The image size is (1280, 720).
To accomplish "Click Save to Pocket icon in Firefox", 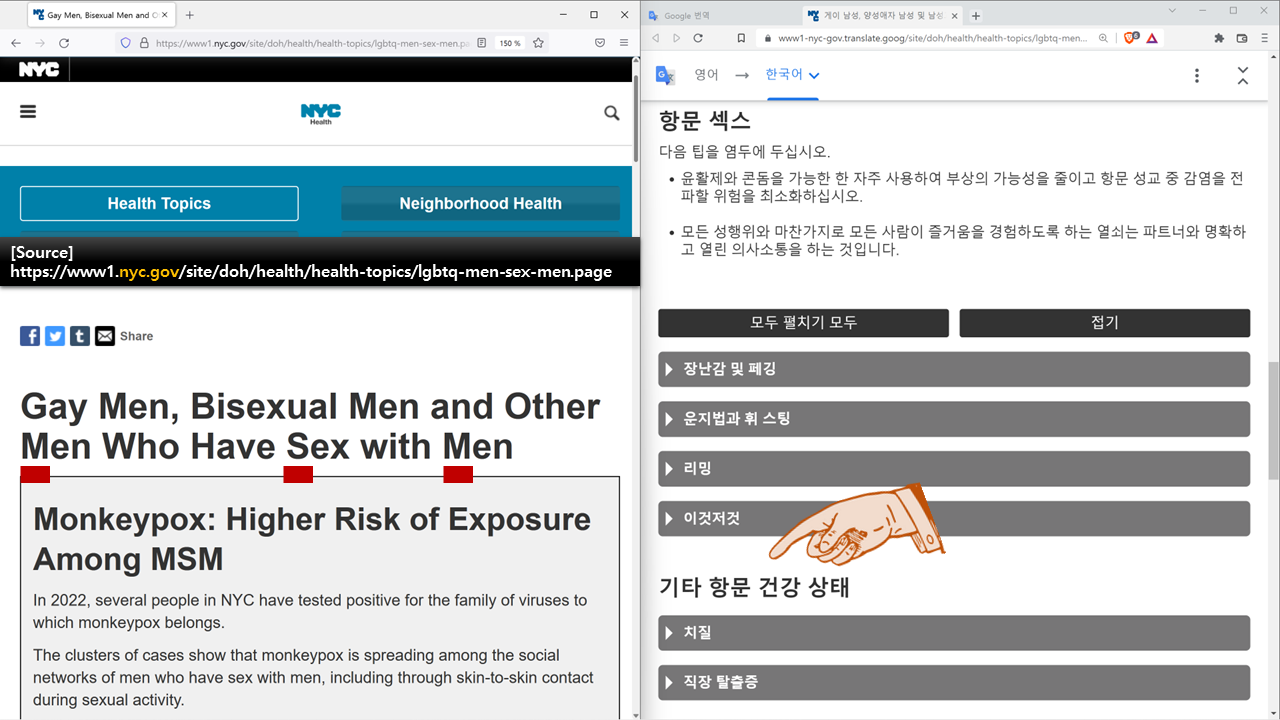I will coord(600,43).
